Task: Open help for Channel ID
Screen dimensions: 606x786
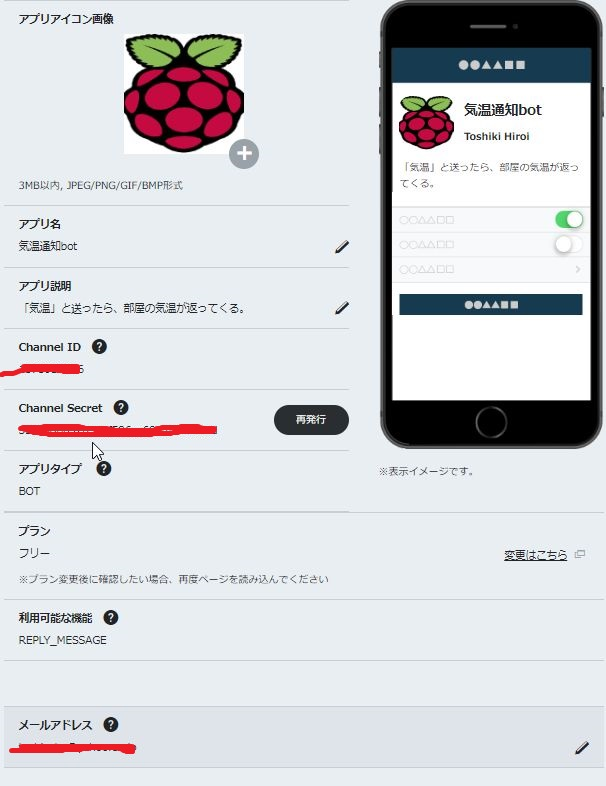Action: 99,346
